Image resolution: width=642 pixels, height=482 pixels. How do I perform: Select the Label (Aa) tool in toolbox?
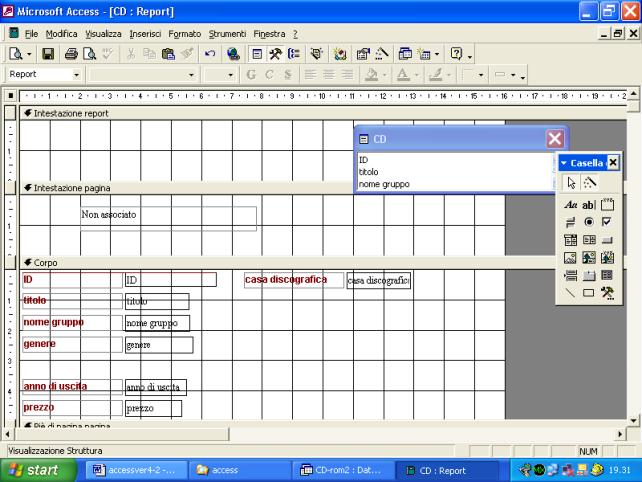point(570,204)
